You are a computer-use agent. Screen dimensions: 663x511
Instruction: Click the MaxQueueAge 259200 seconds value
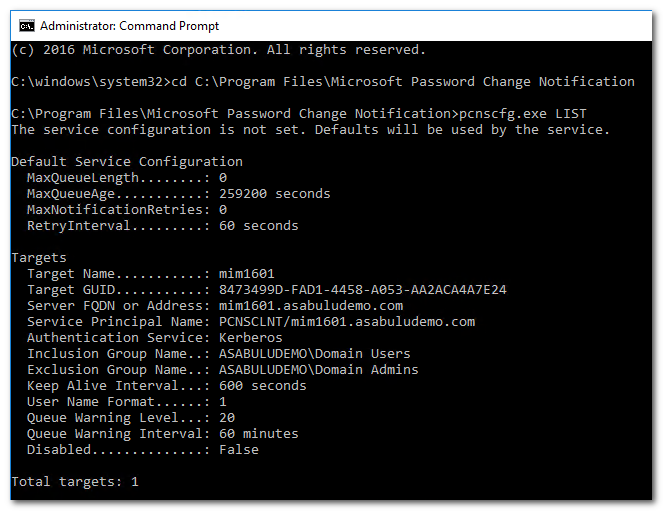pos(274,193)
